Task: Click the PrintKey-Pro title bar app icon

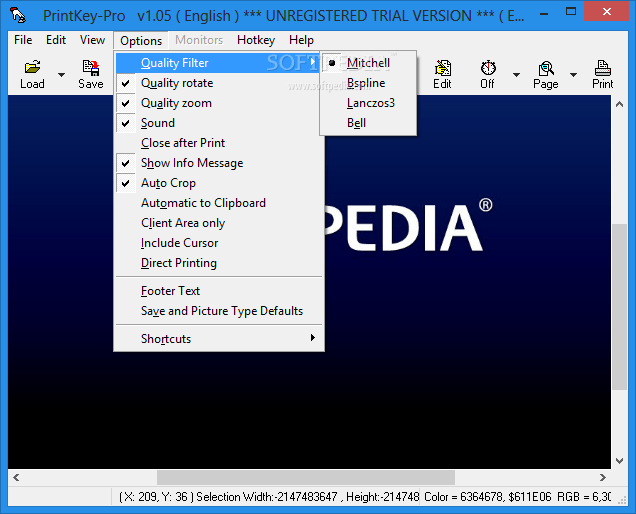Action: [18, 15]
